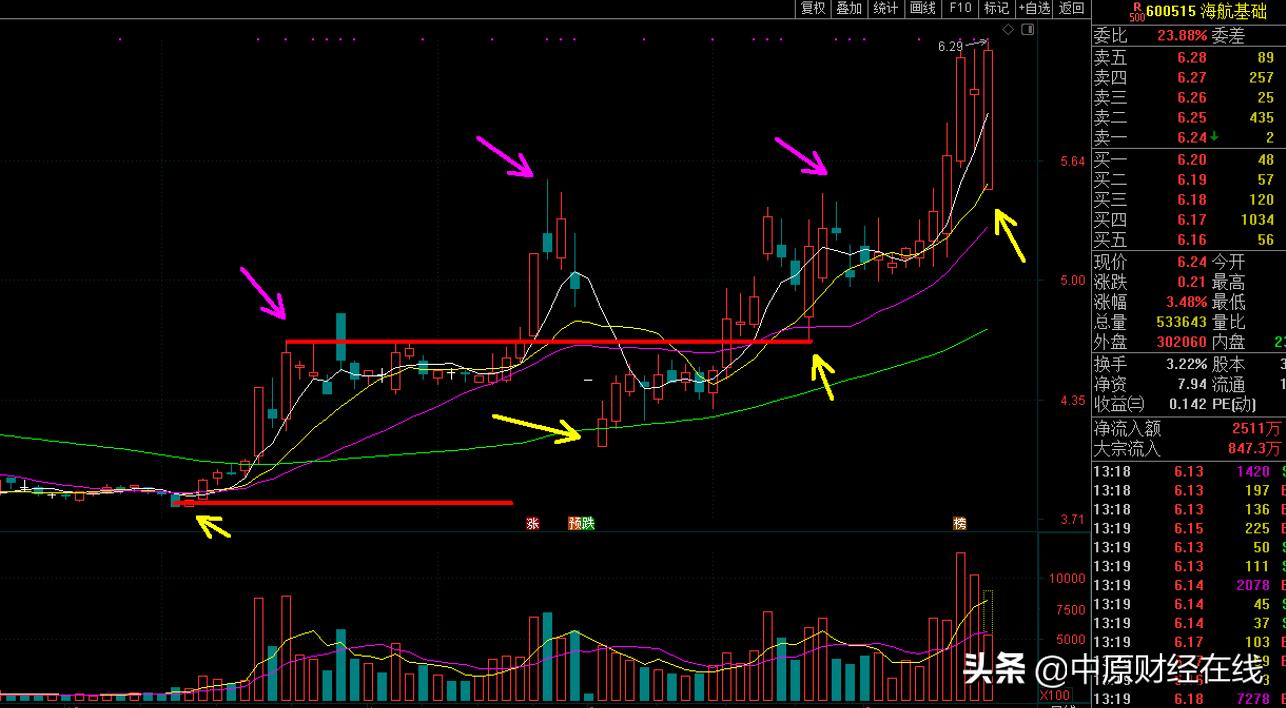Select the 卖四 6.27 order row
Image resolution: width=1286 pixels, height=708 pixels.
click(x=1188, y=77)
